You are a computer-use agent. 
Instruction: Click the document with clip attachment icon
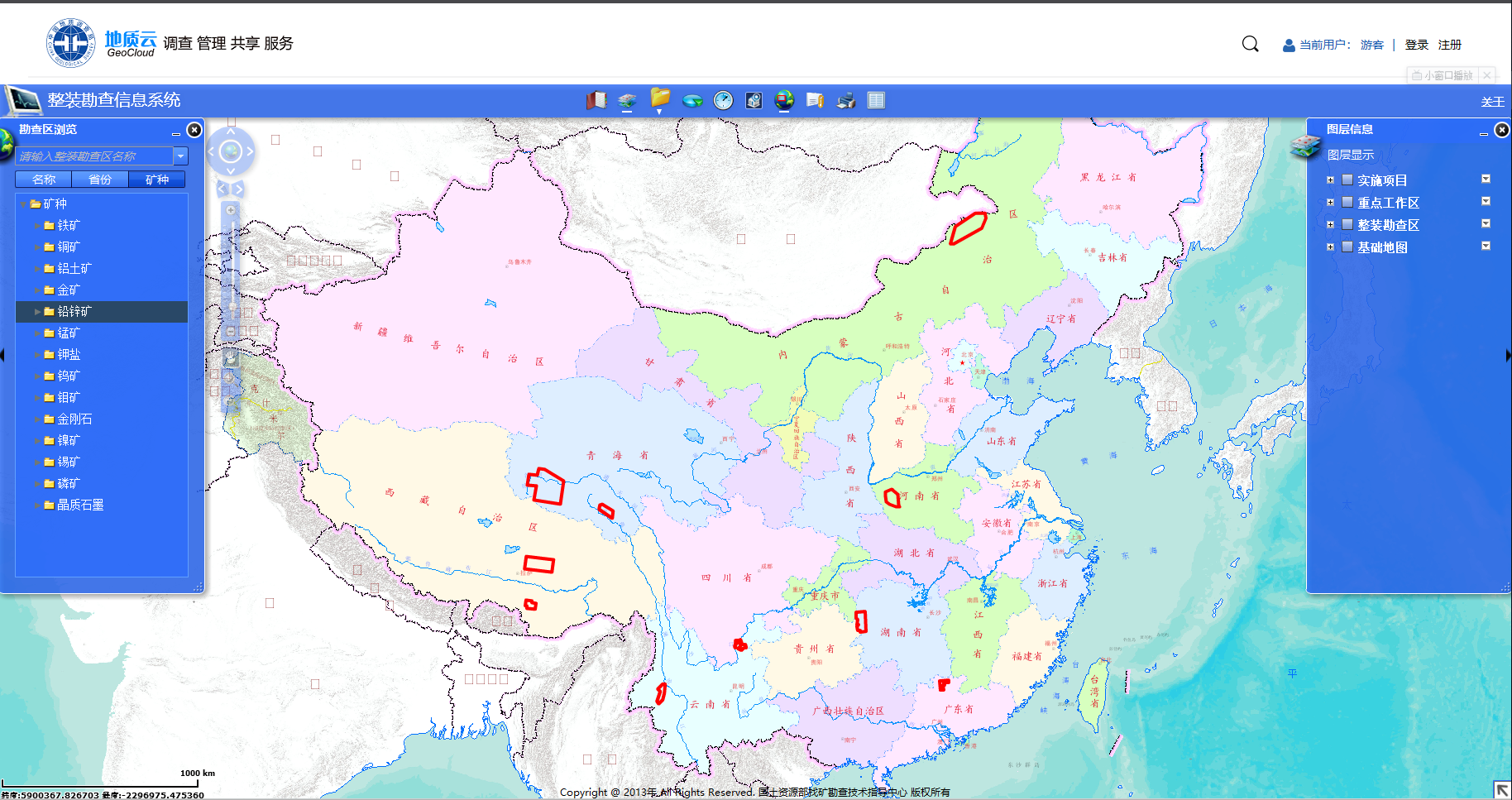(x=815, y=100)
